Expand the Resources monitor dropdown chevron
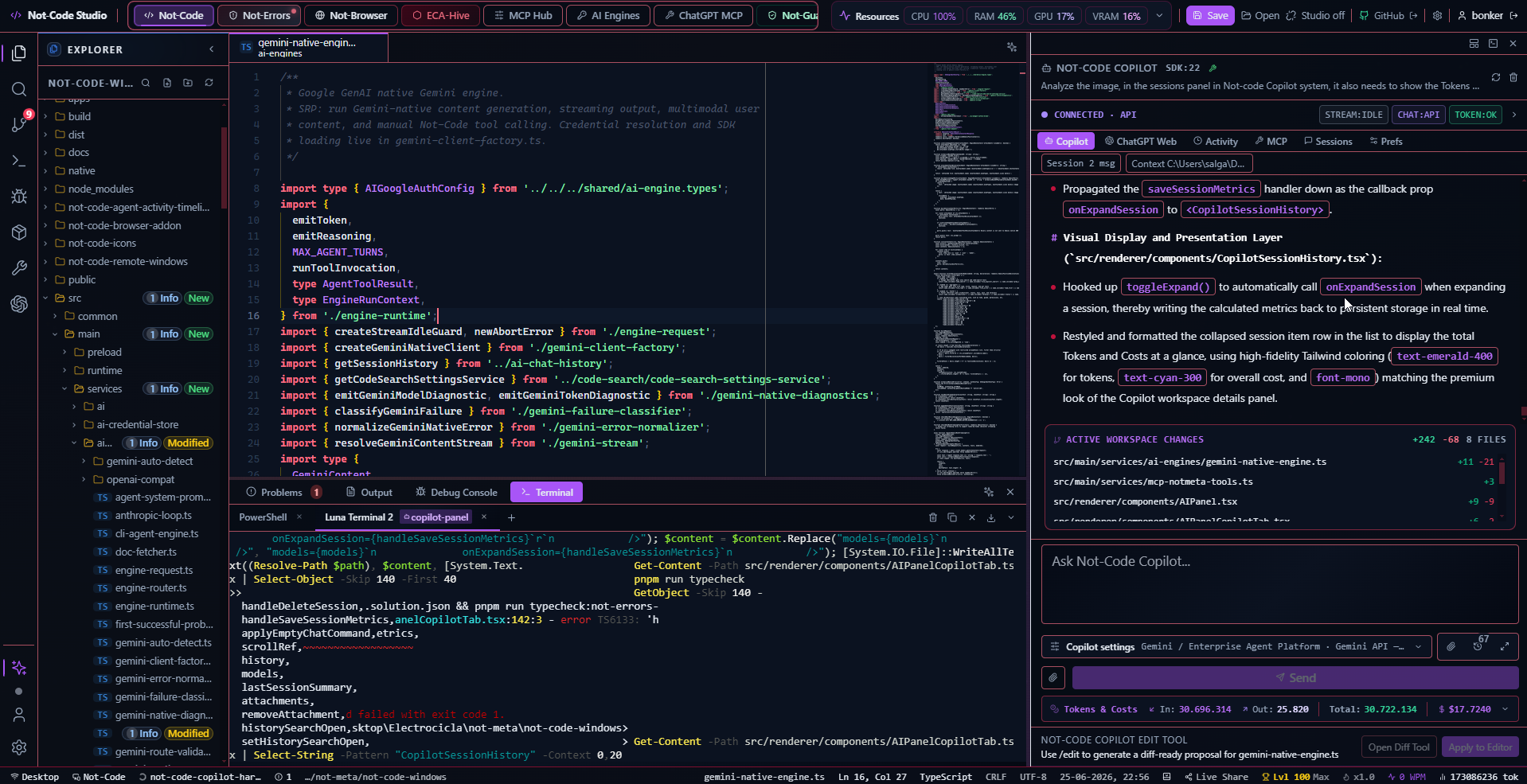This screenshot has height=784, width=1527. [x=1159, y=15]
